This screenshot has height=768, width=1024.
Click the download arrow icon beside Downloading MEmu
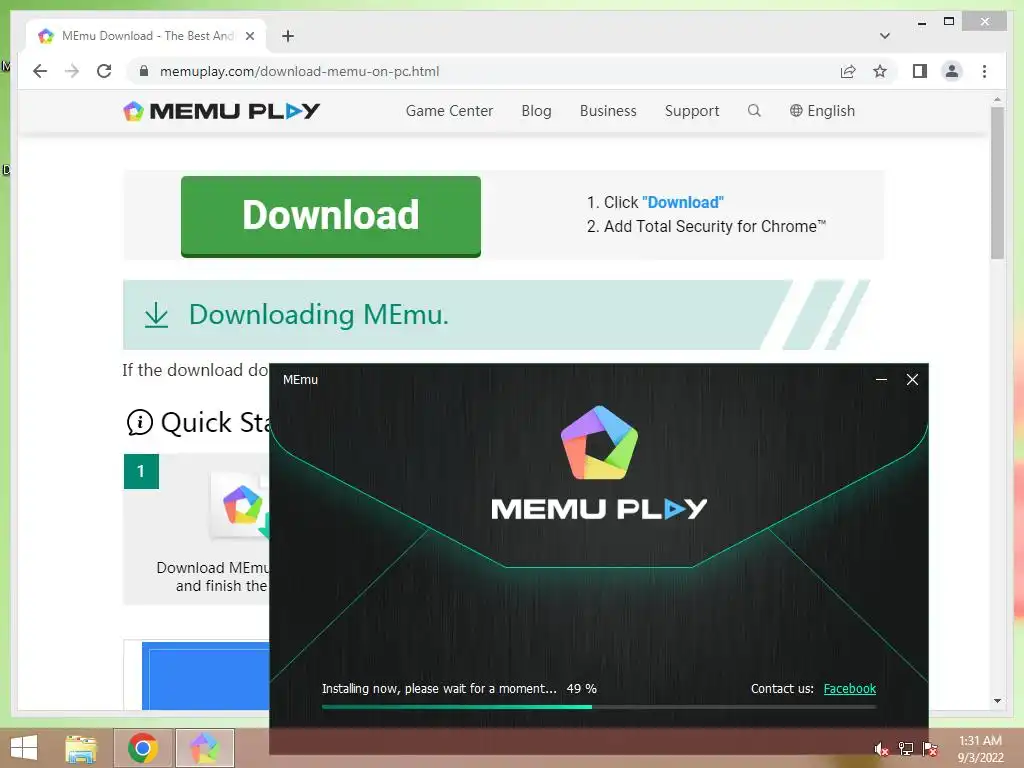tap(156, 315)
